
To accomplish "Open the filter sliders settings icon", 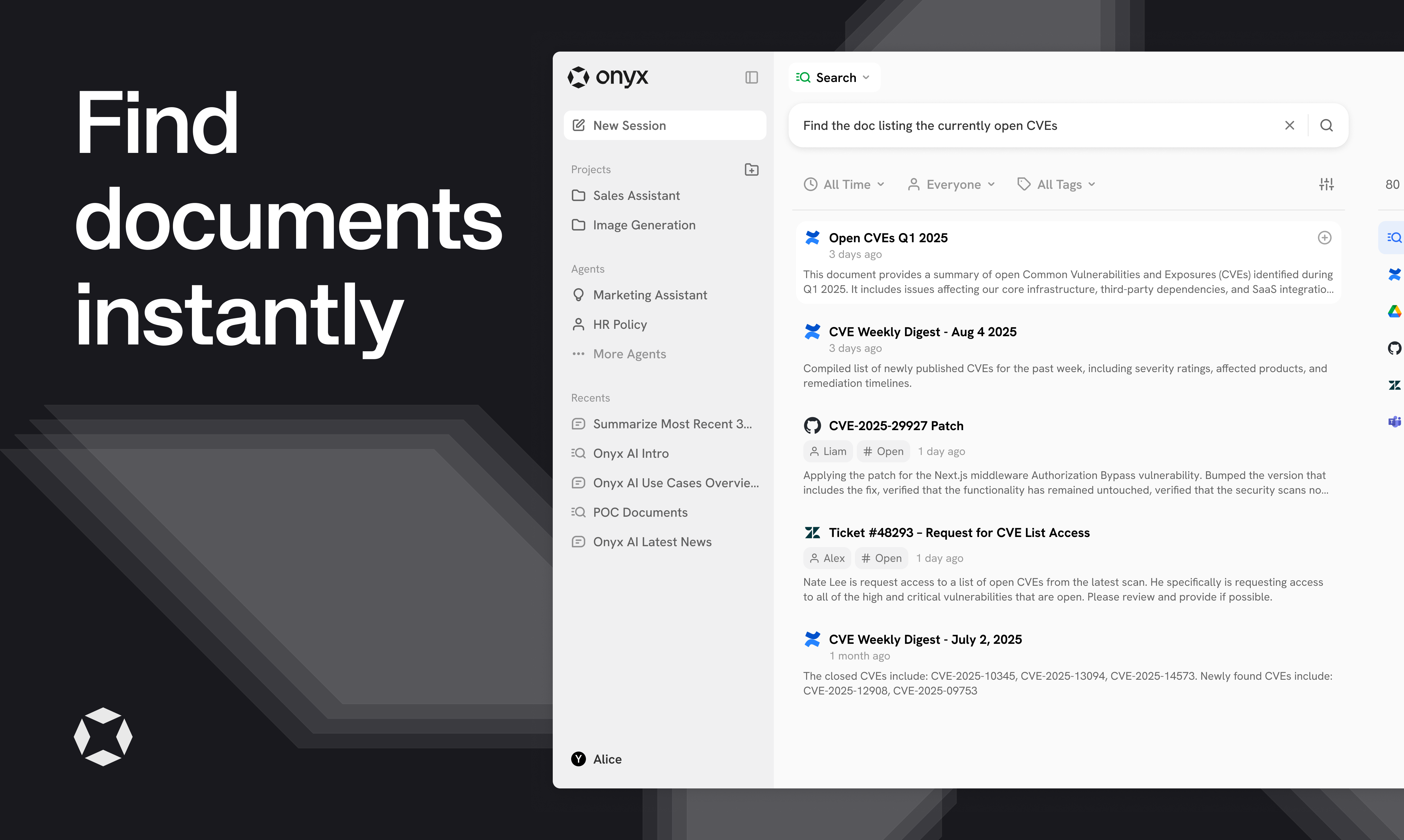I will point(1326,184).
